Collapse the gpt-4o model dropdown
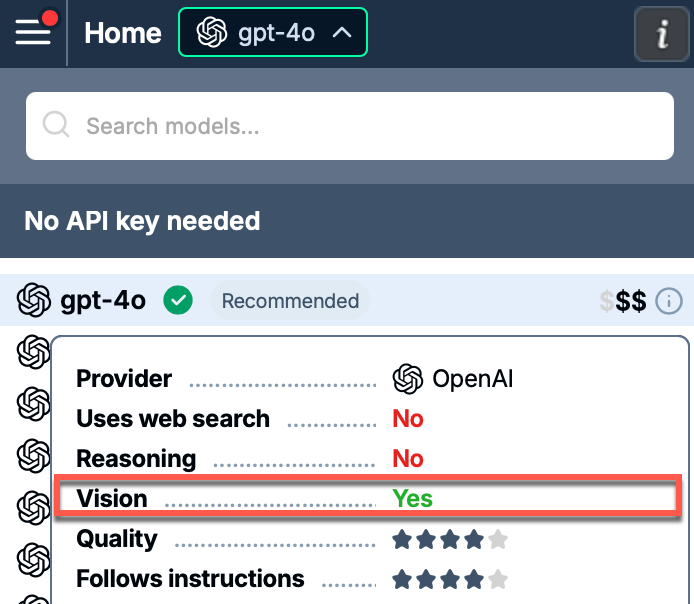 pos(273,32)
